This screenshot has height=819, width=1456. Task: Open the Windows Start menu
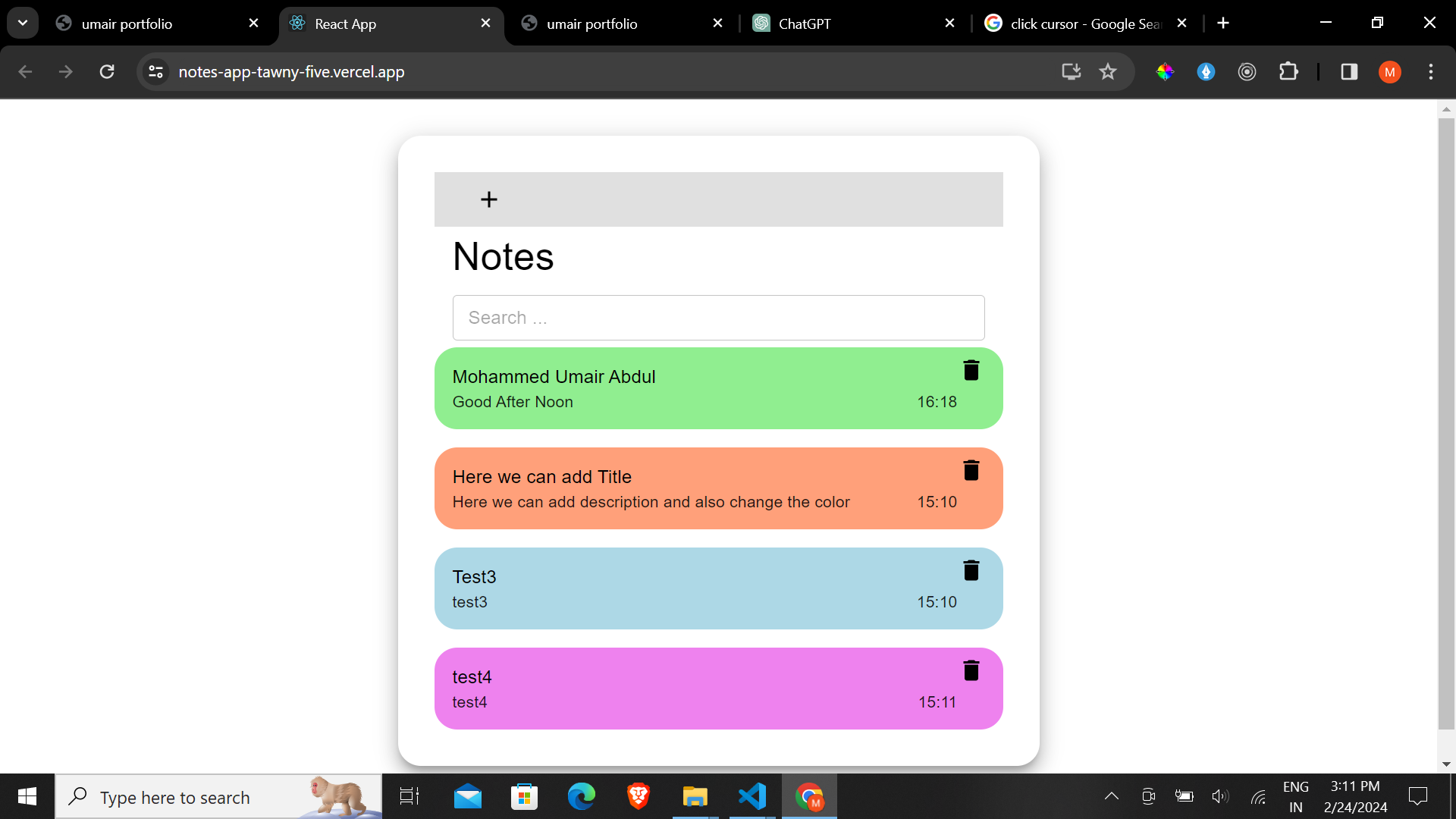pyautogui.click(x=27, y=796)
